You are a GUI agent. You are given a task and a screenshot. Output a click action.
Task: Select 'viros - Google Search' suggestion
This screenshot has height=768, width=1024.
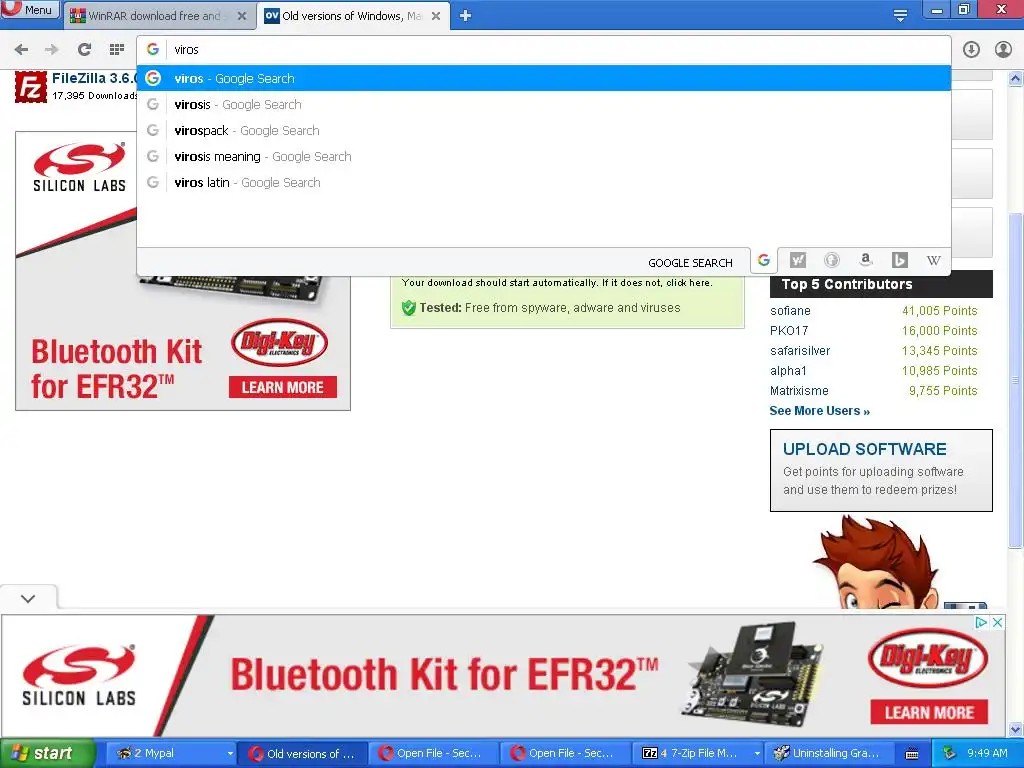[x=543, y=78]
